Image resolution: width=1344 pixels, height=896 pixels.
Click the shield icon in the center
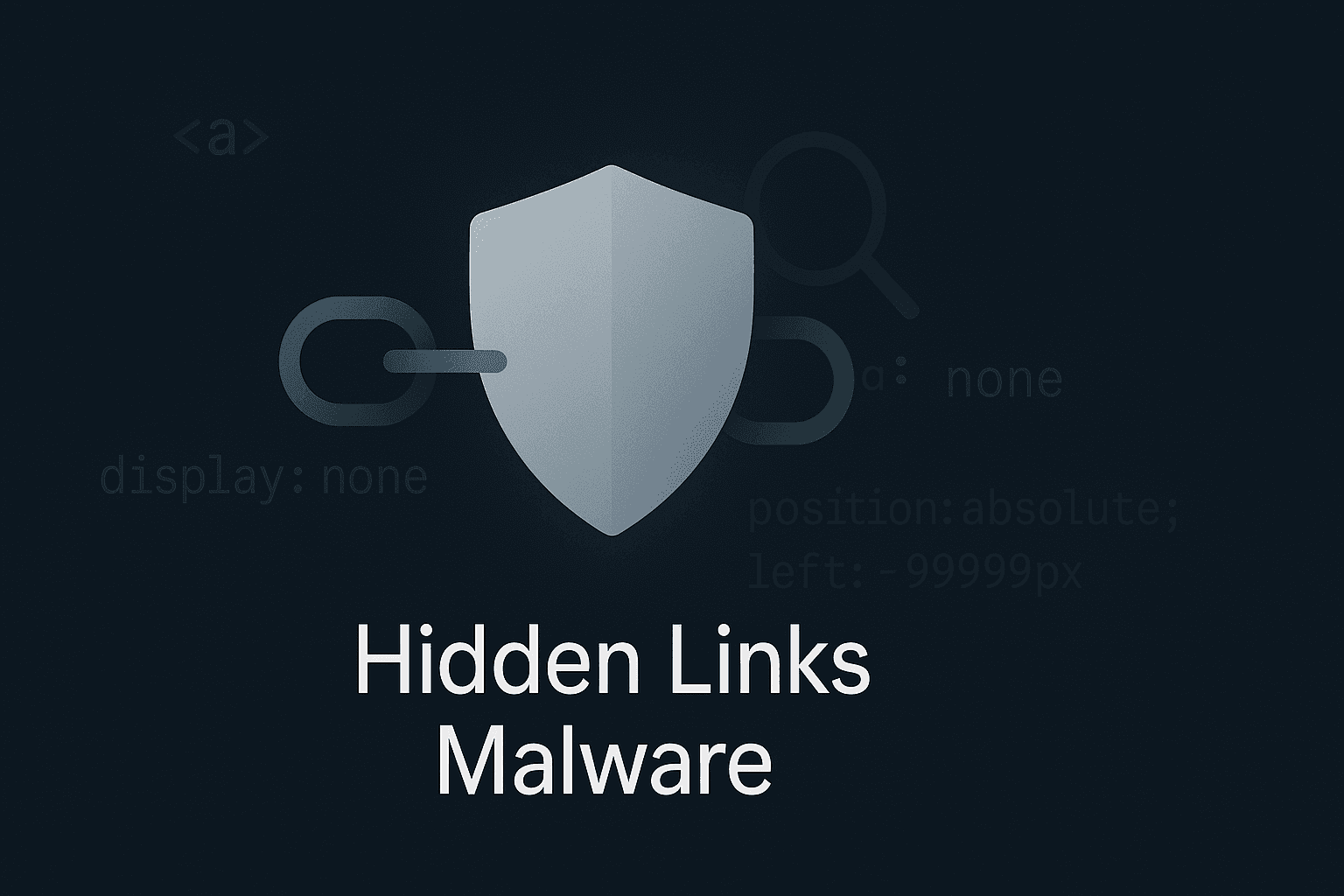click(612, 350)
